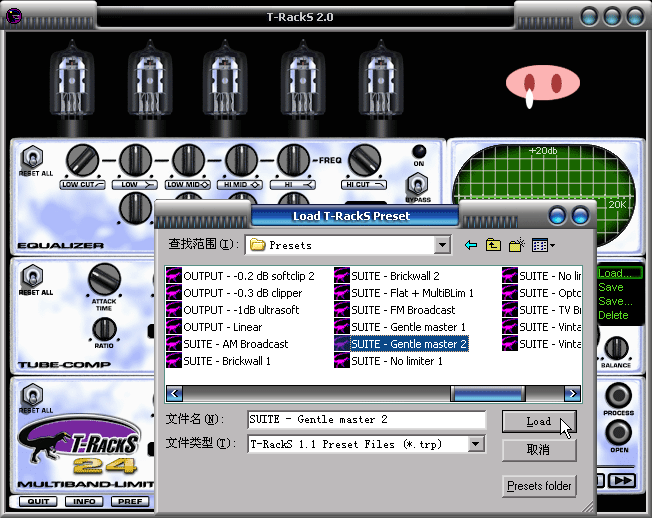Image resolution: width=652 pixels, height=518 pixels.
Task: Click the horizontal scrollbar thumb
Action: click(x=488, y=393)
